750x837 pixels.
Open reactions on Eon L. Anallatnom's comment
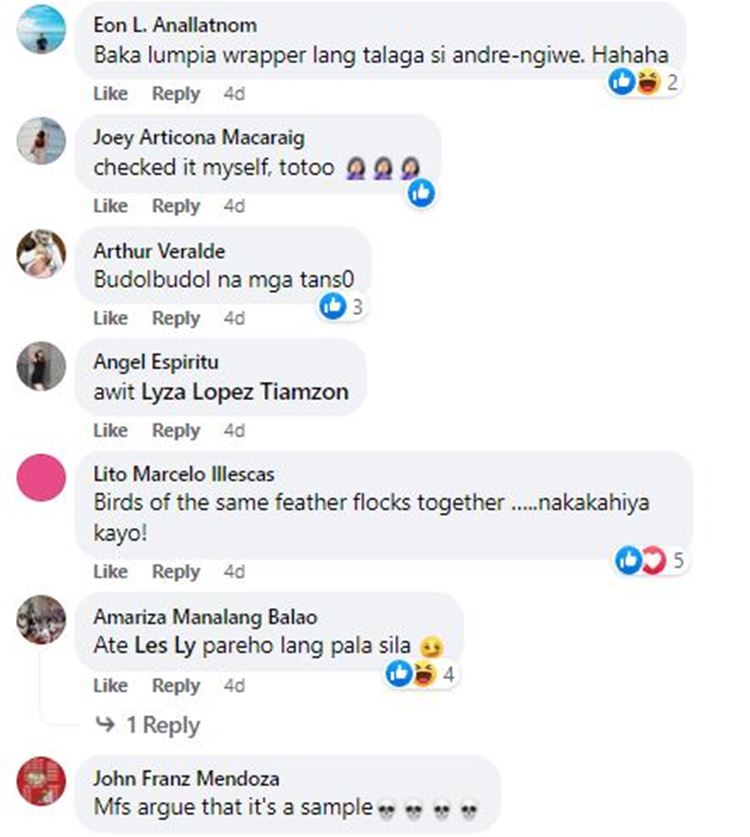click(x=643, y=82)
